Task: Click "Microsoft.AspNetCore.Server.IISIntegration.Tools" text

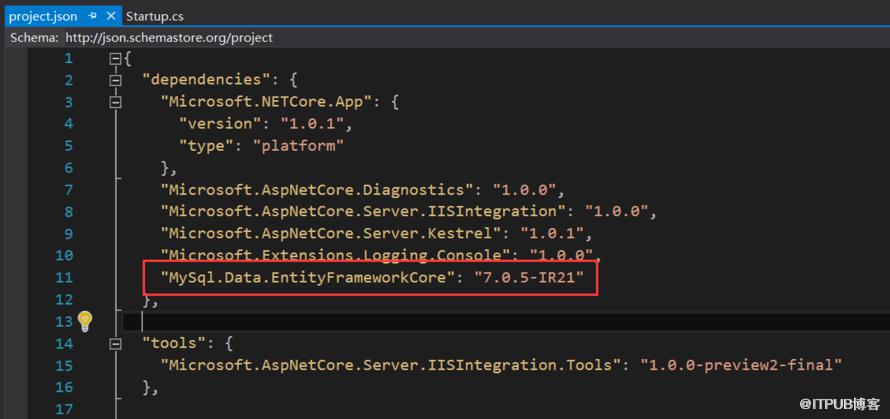Action: coord(391,365)
